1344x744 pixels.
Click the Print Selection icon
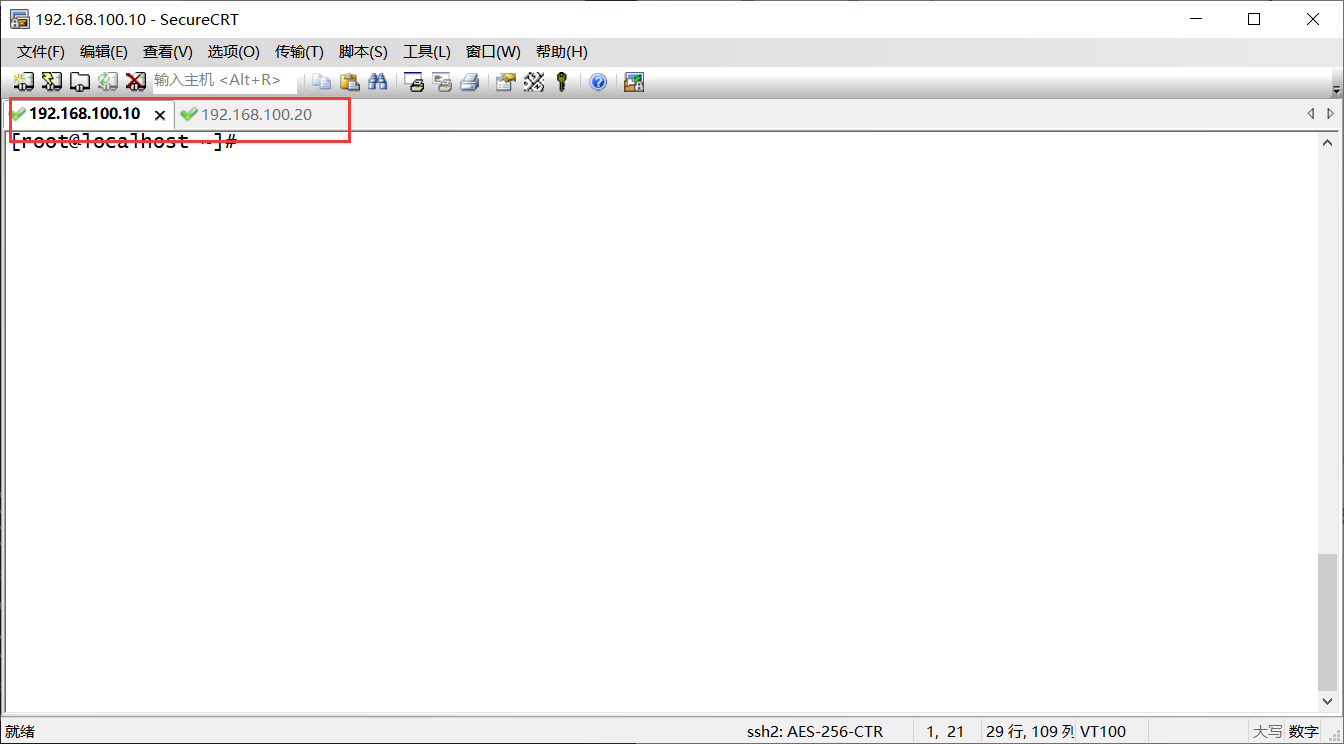click(442, 82)
